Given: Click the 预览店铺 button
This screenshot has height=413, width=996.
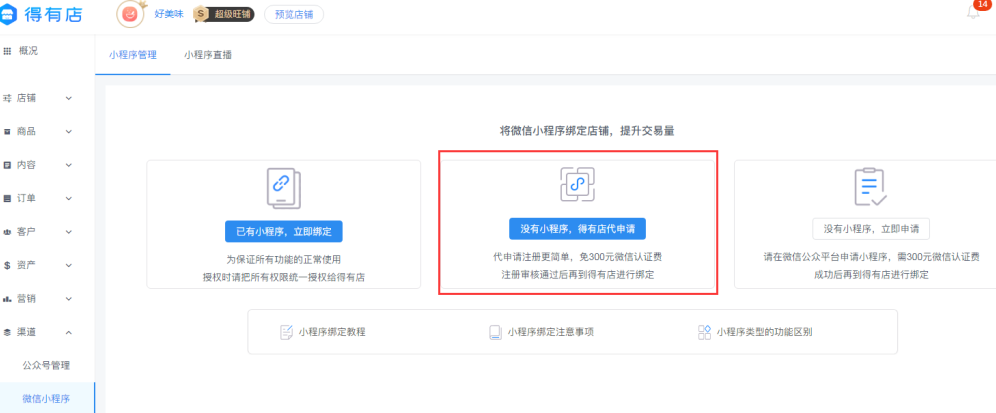Looking at the screenshot, I should point(293,14).
